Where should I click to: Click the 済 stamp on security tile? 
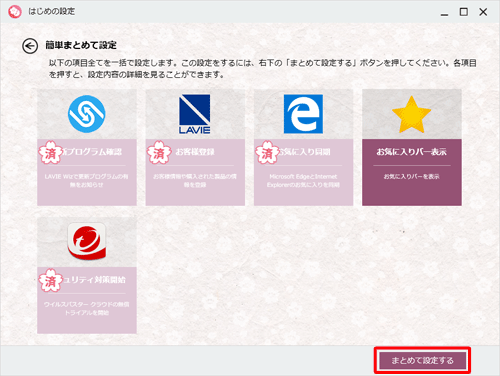50,281
